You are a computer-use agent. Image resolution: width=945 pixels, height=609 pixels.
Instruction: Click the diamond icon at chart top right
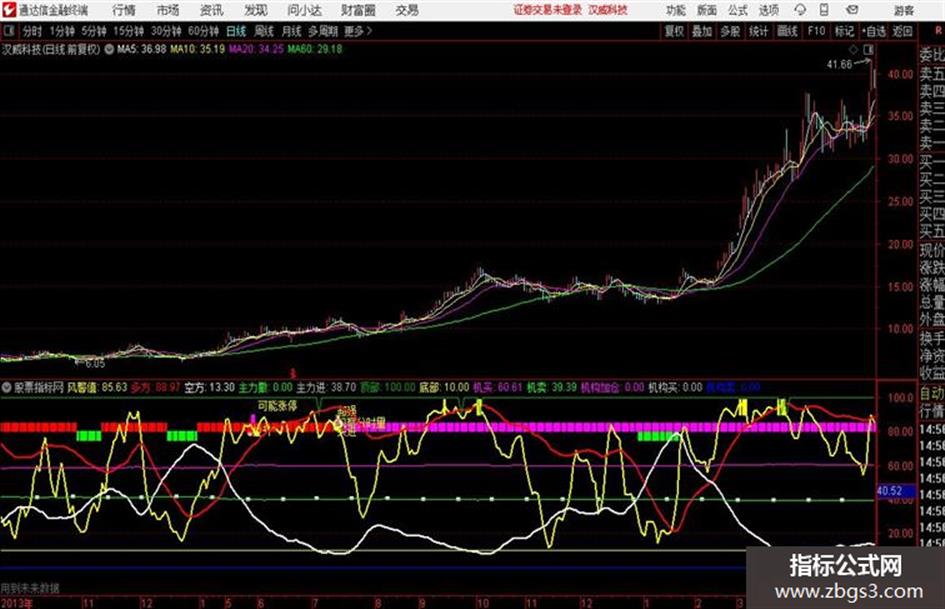tap(853, 49)
